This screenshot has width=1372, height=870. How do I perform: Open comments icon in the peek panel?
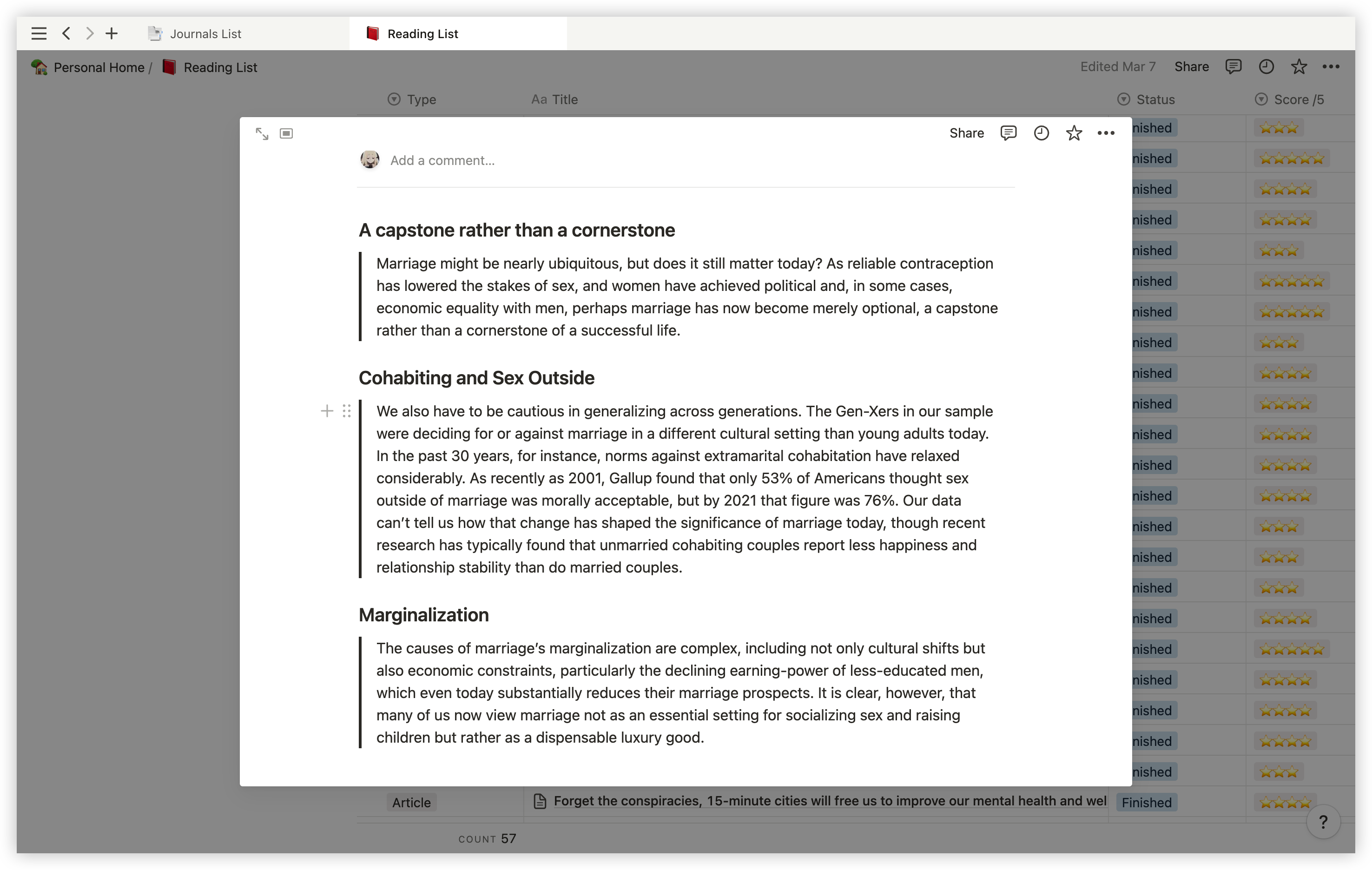click(1009, 133)
